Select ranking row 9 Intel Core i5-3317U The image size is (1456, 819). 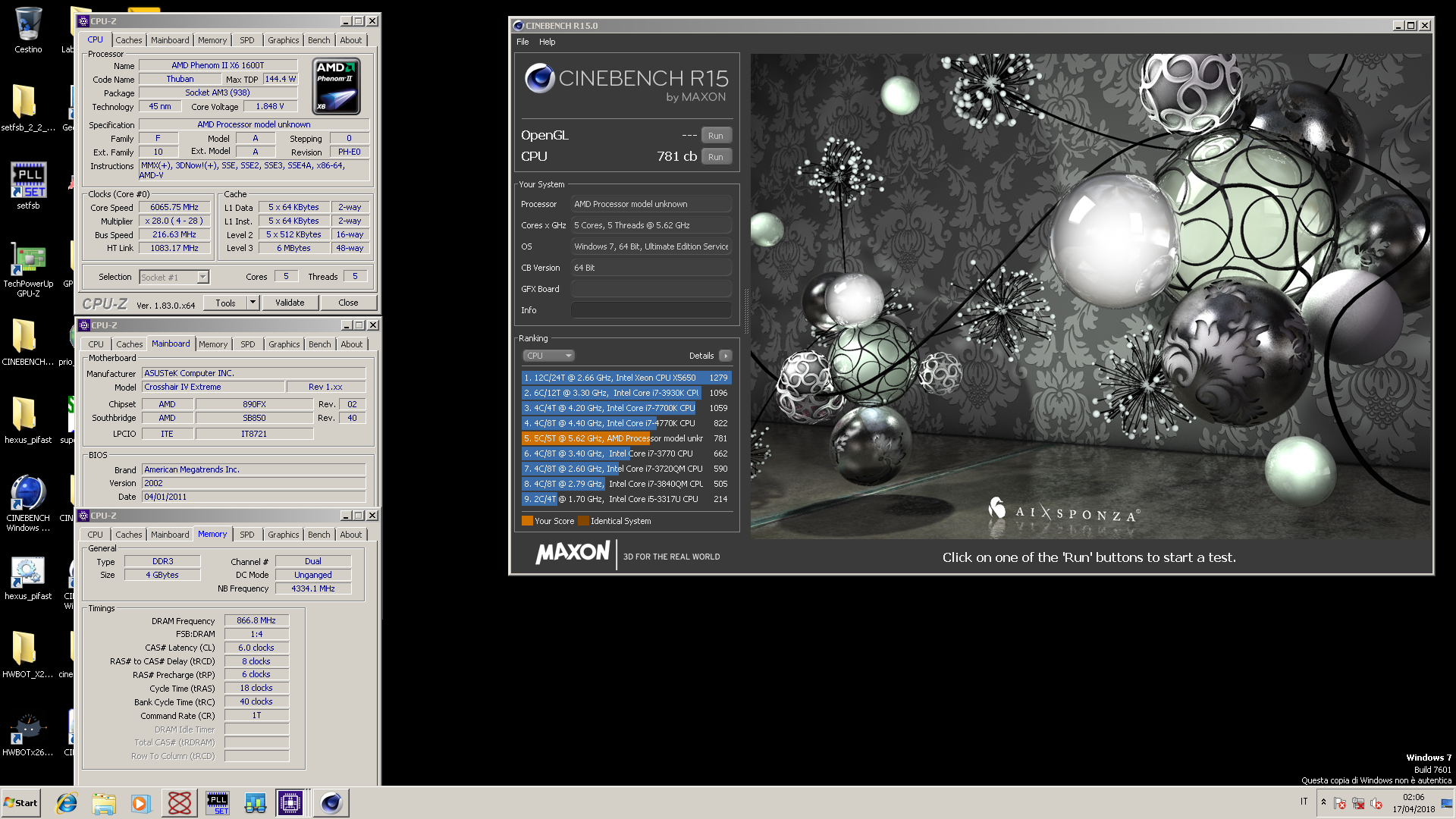coord(626,499)
